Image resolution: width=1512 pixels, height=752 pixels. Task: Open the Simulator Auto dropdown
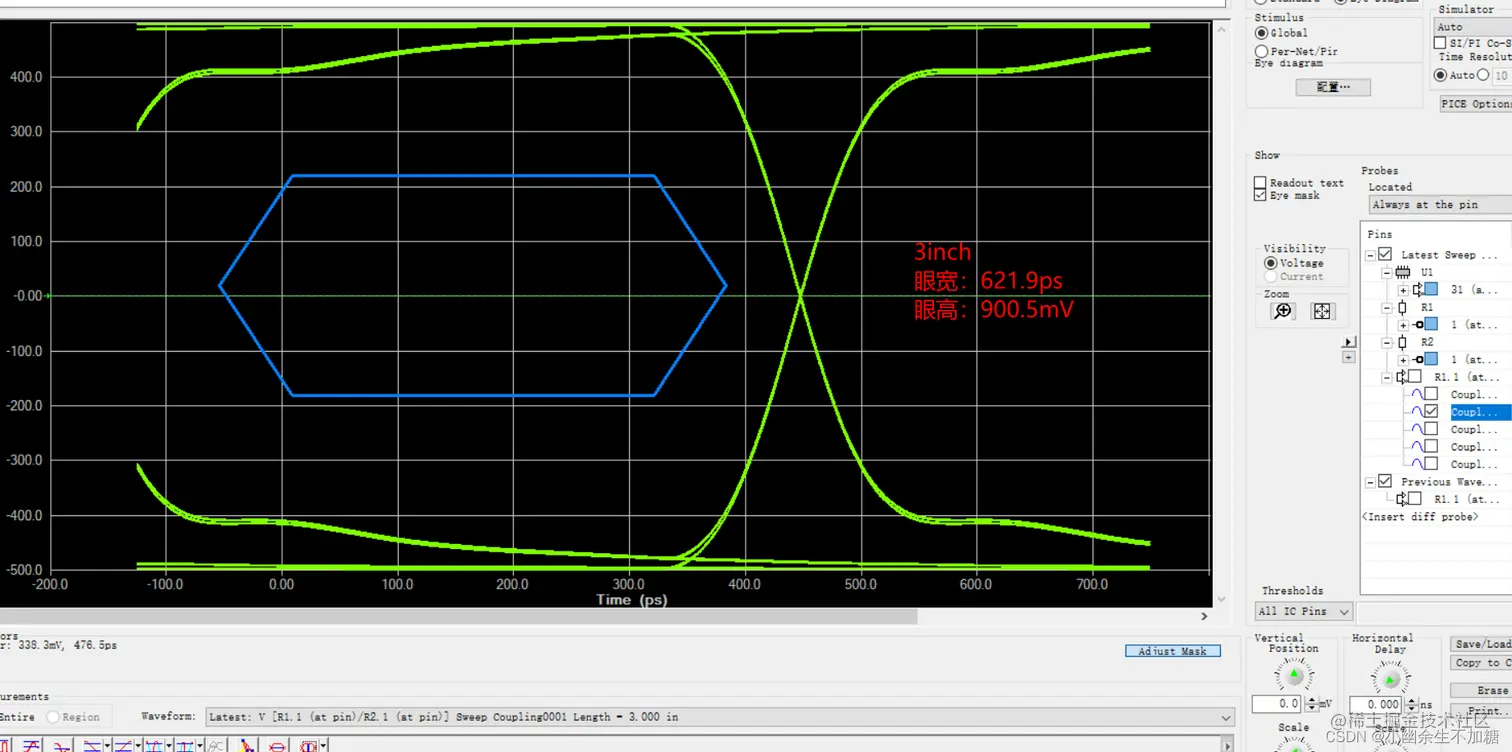tap(1473, 27)
